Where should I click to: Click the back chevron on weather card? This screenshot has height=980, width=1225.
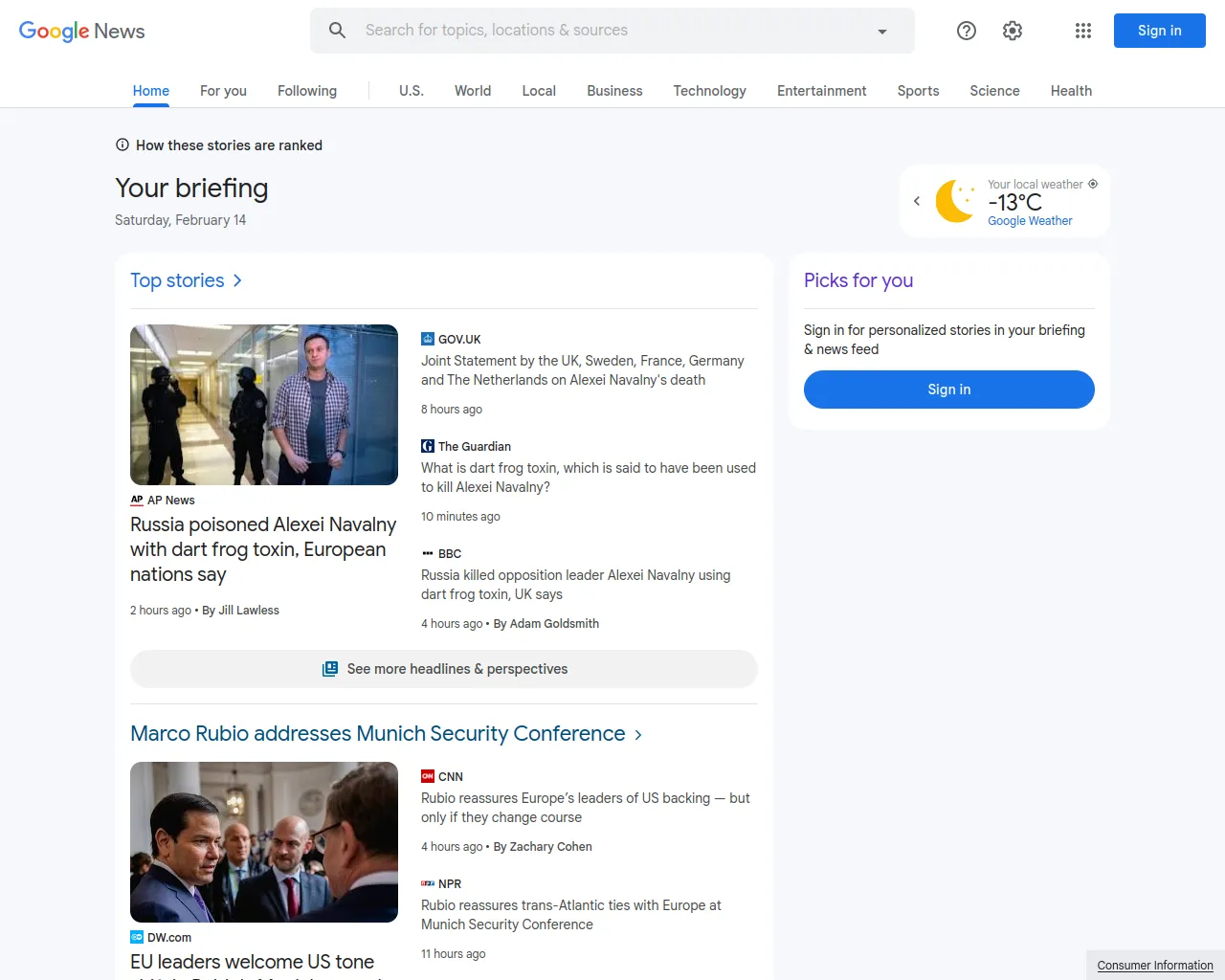tap(916, 201)
